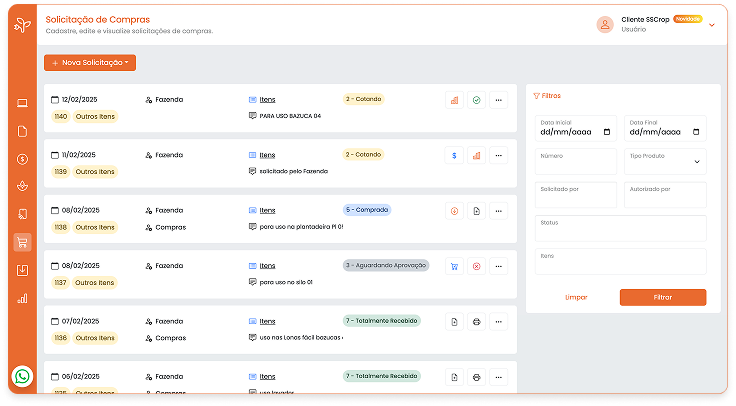Open Itens link on request 1139
The height and width of the screenshot is (406, 736).
267,155
